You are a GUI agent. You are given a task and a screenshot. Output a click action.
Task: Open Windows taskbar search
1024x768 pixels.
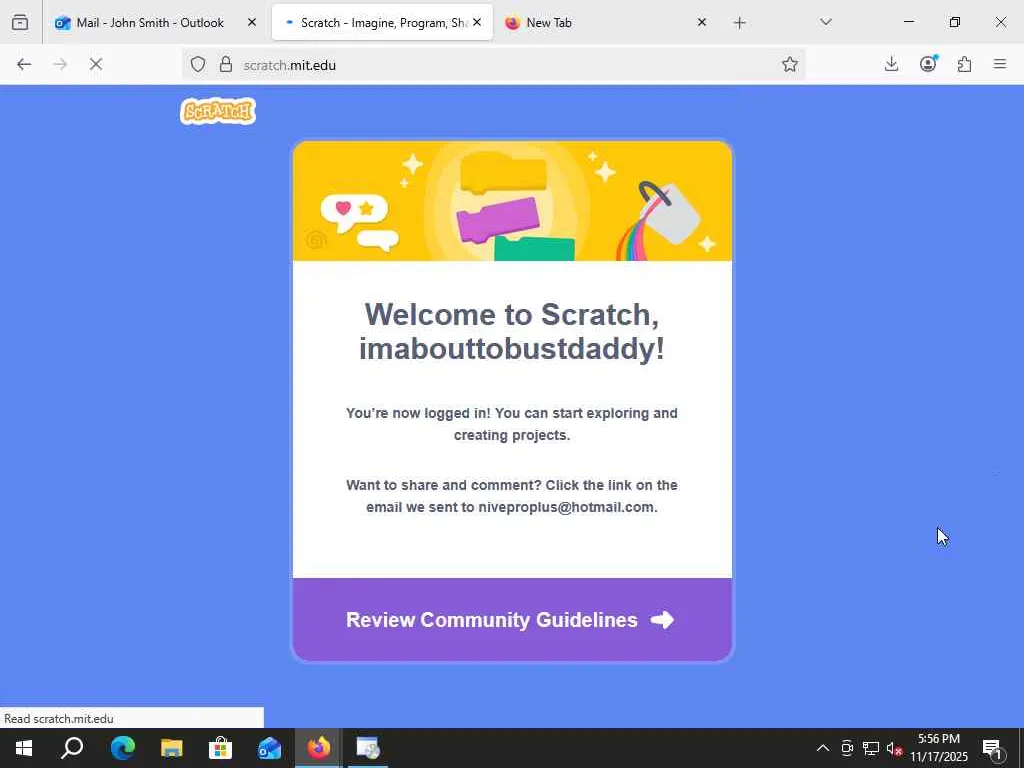(72, 748)
